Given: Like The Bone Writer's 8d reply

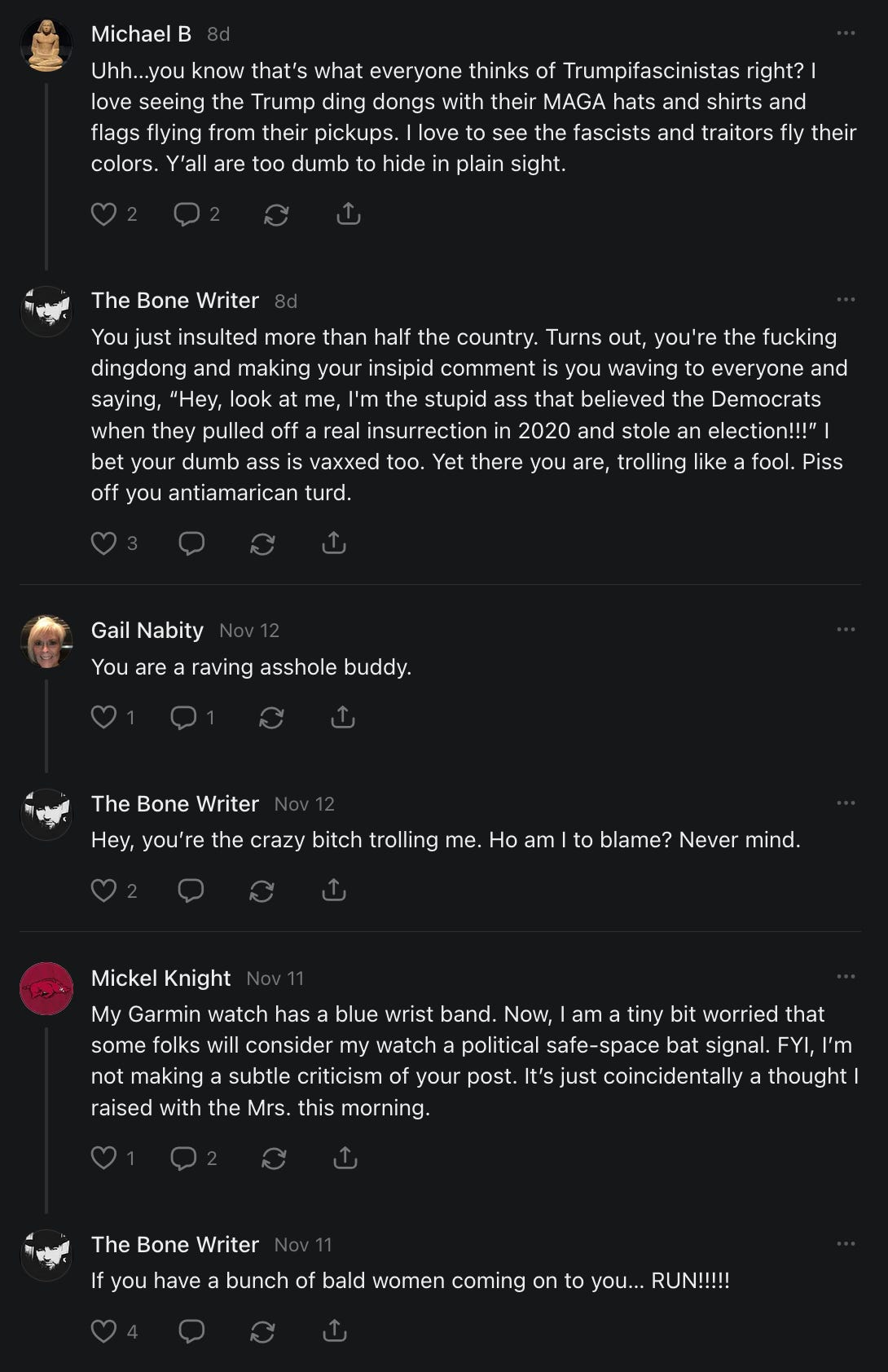Looking at the screenshot, I should click(x=103, y=543).
